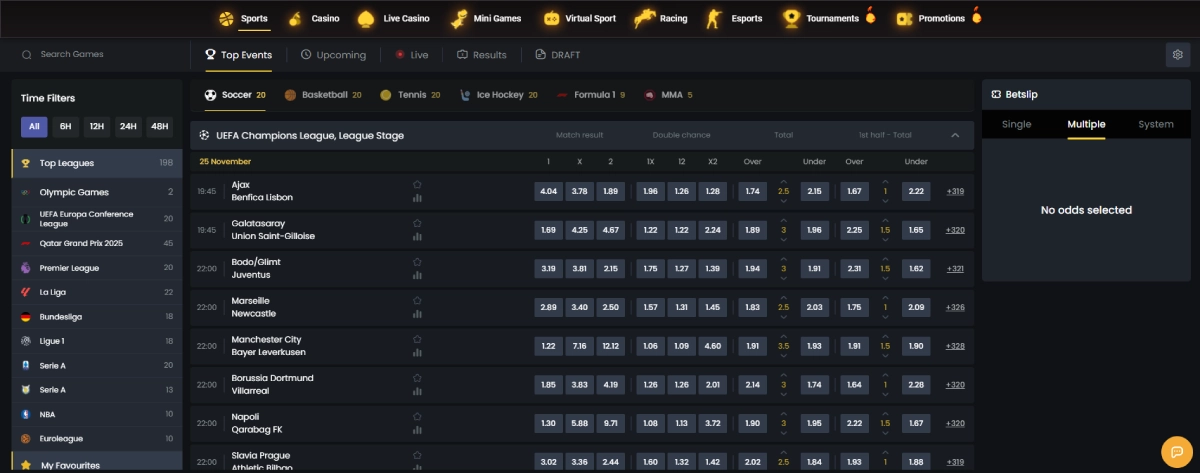Select the MMA sport filter
Screen dimensions: 1200x473
pyautogui.click(x=669, y=95)
